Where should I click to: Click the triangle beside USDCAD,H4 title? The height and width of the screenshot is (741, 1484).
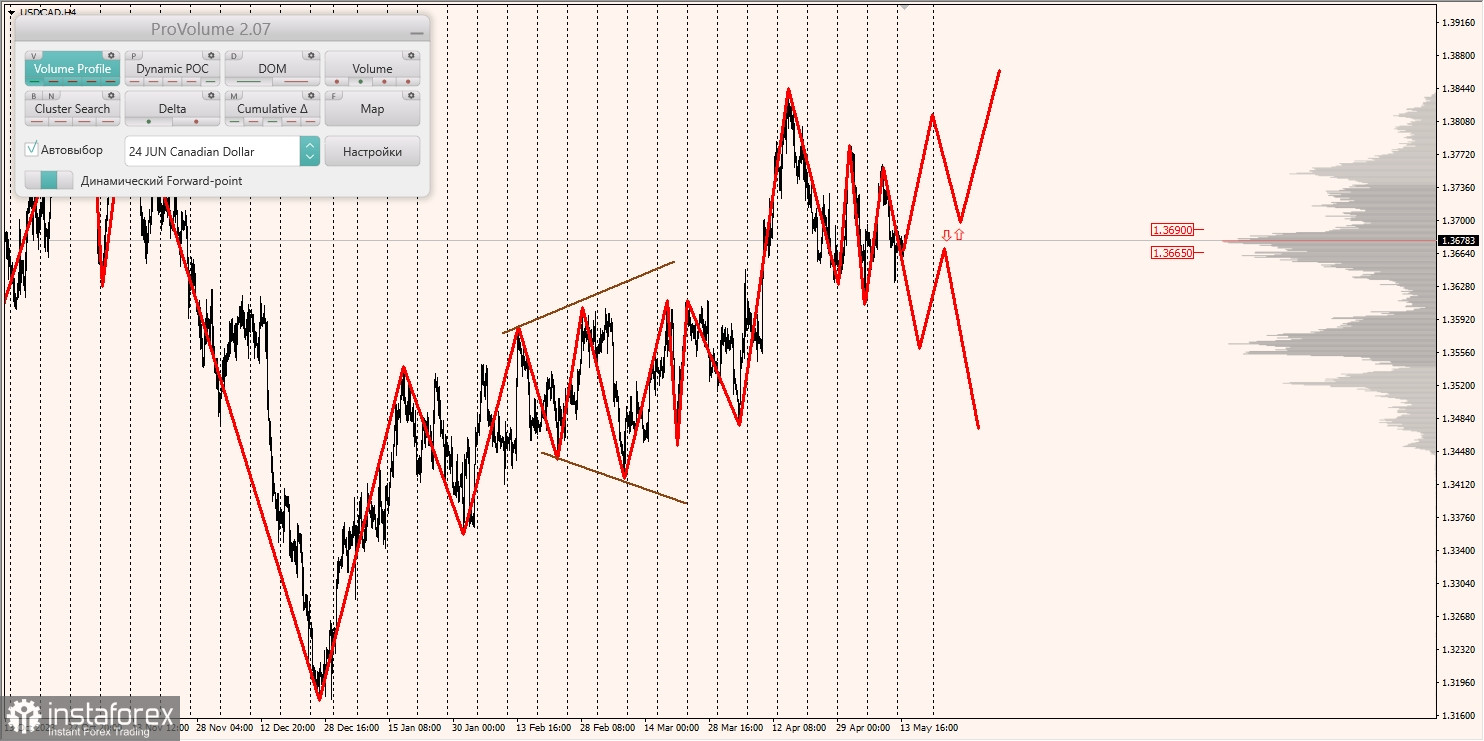pyautogui.click(x=11, y=12)
